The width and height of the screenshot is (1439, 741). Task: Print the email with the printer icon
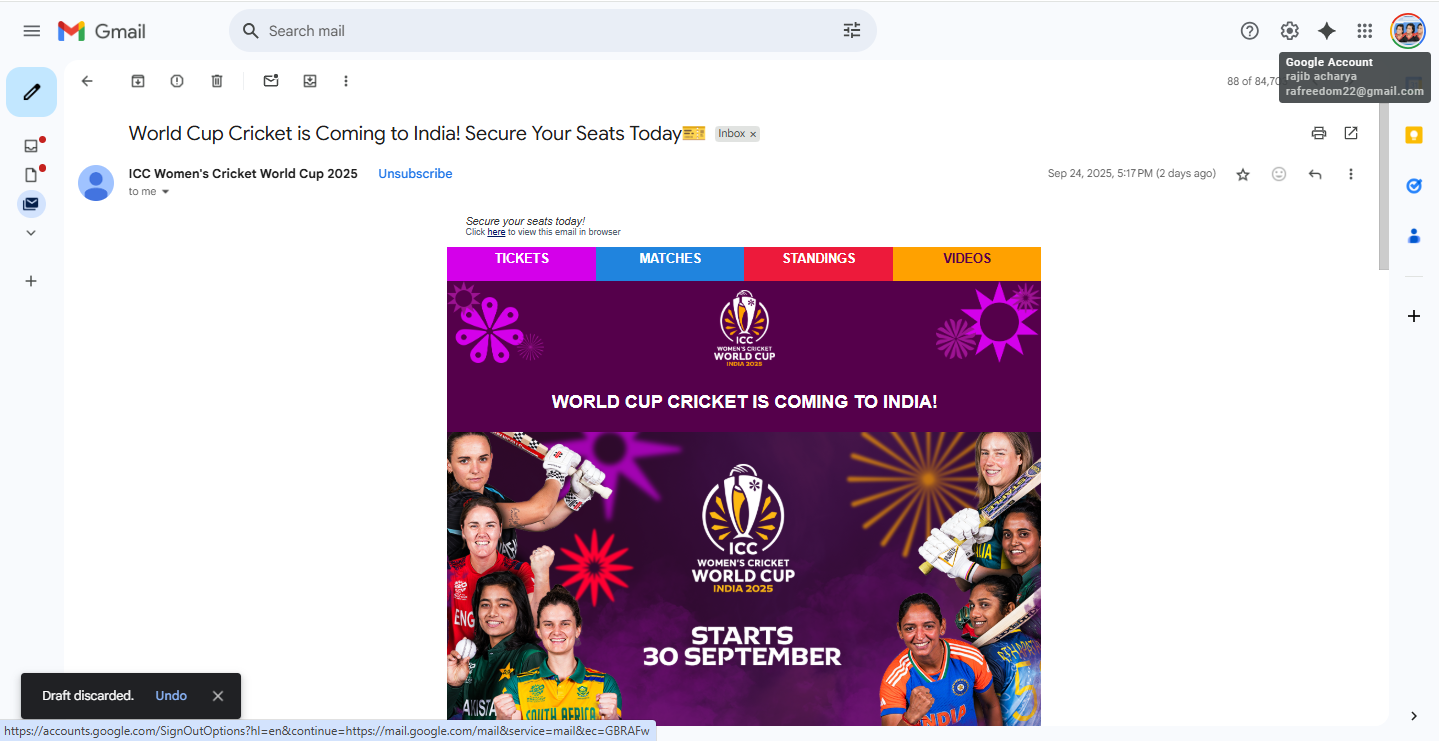point(1319,133)
